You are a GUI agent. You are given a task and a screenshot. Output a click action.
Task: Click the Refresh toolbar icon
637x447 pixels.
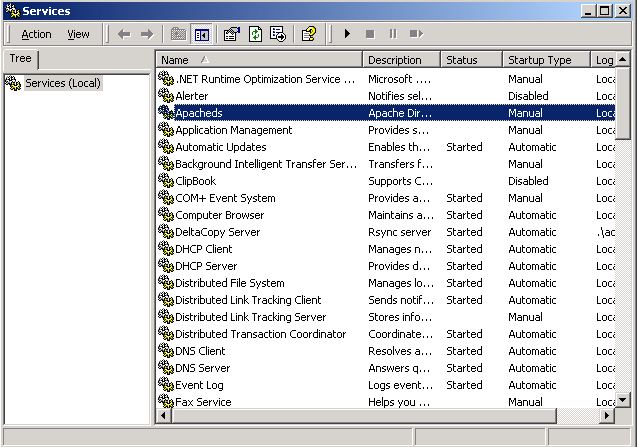tap(255, 34)
